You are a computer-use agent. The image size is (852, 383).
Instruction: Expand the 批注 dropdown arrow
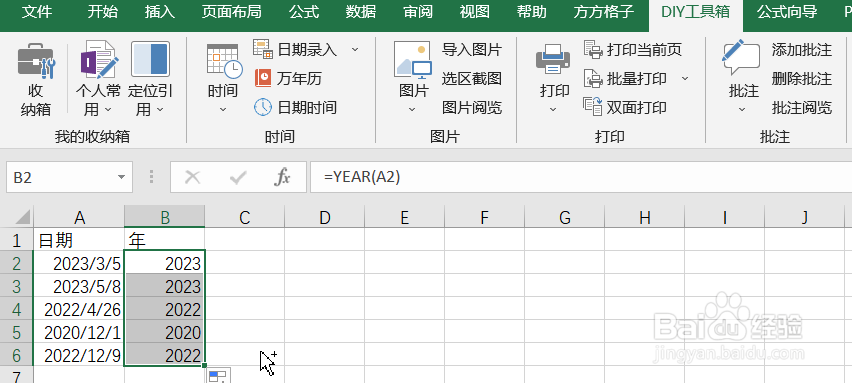coord(742,110)
